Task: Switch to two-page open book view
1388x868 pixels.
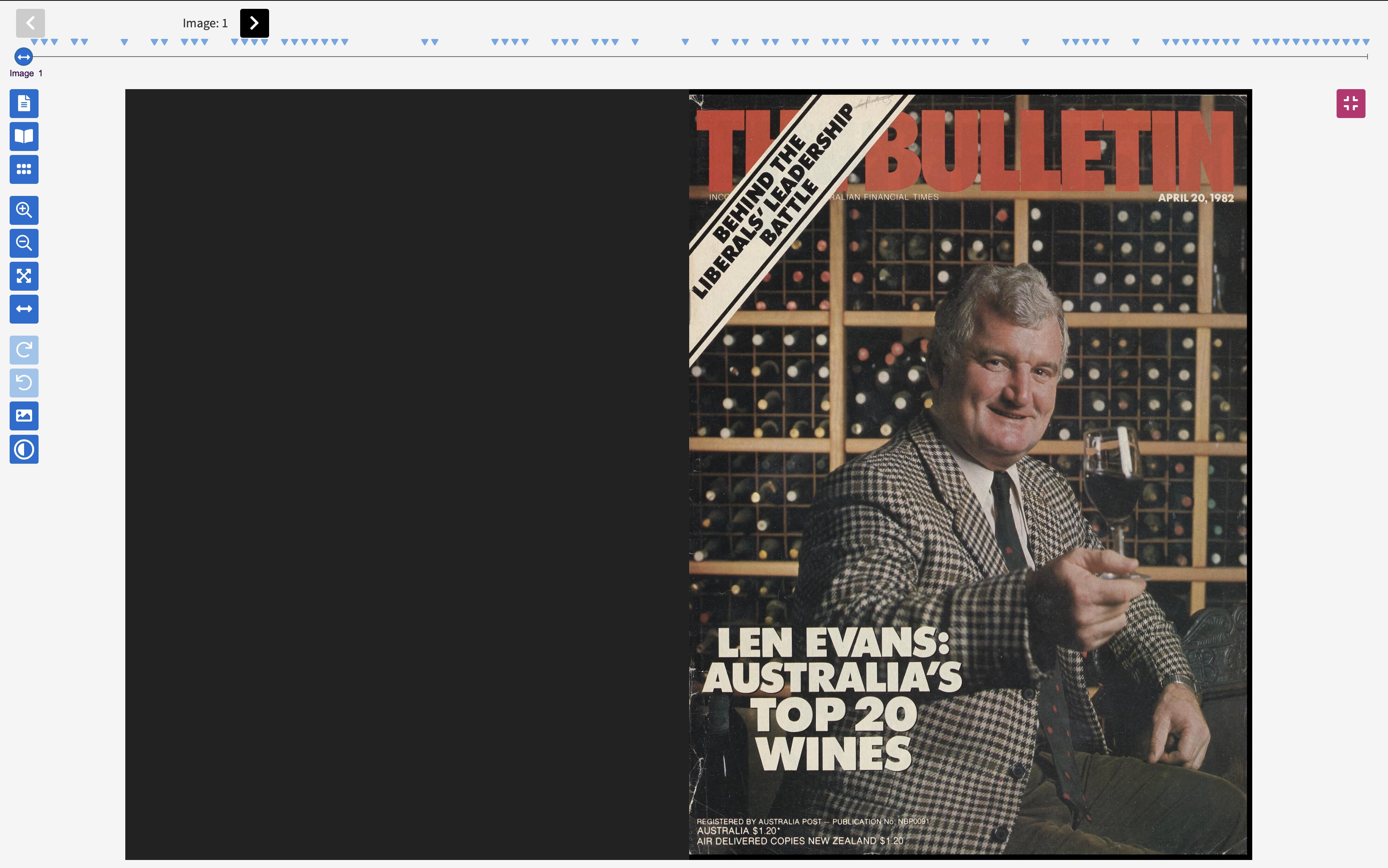Action: click(24, 136)
